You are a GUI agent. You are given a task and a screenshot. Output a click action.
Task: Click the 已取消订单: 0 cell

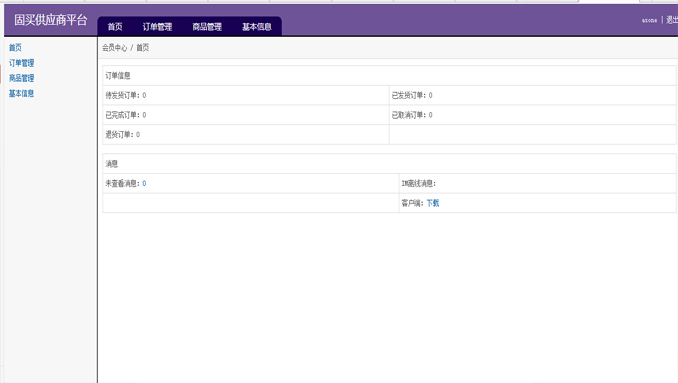533,115
